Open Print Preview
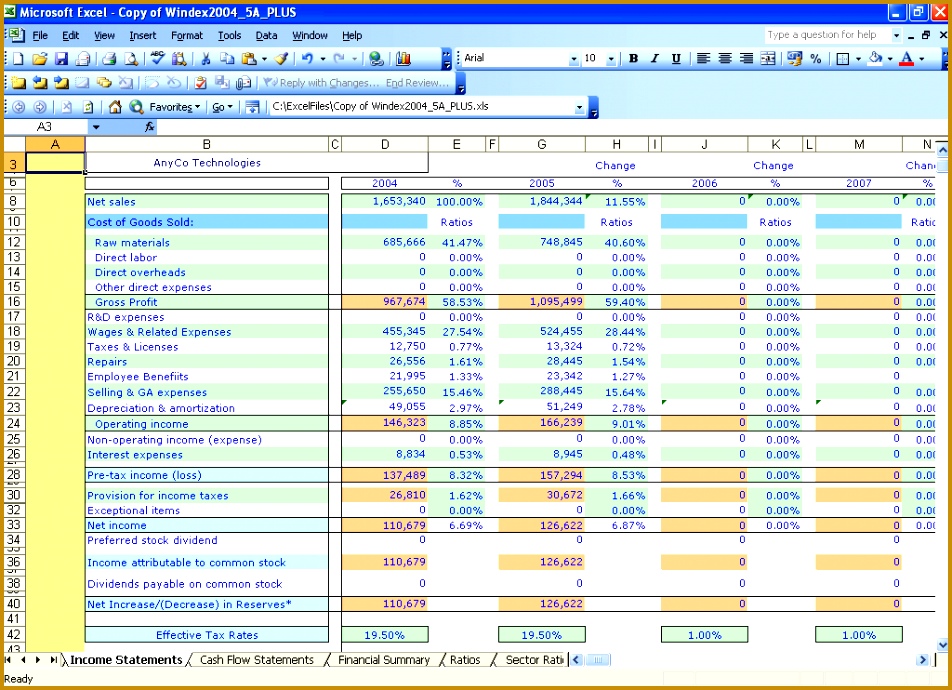 (131, 59)
